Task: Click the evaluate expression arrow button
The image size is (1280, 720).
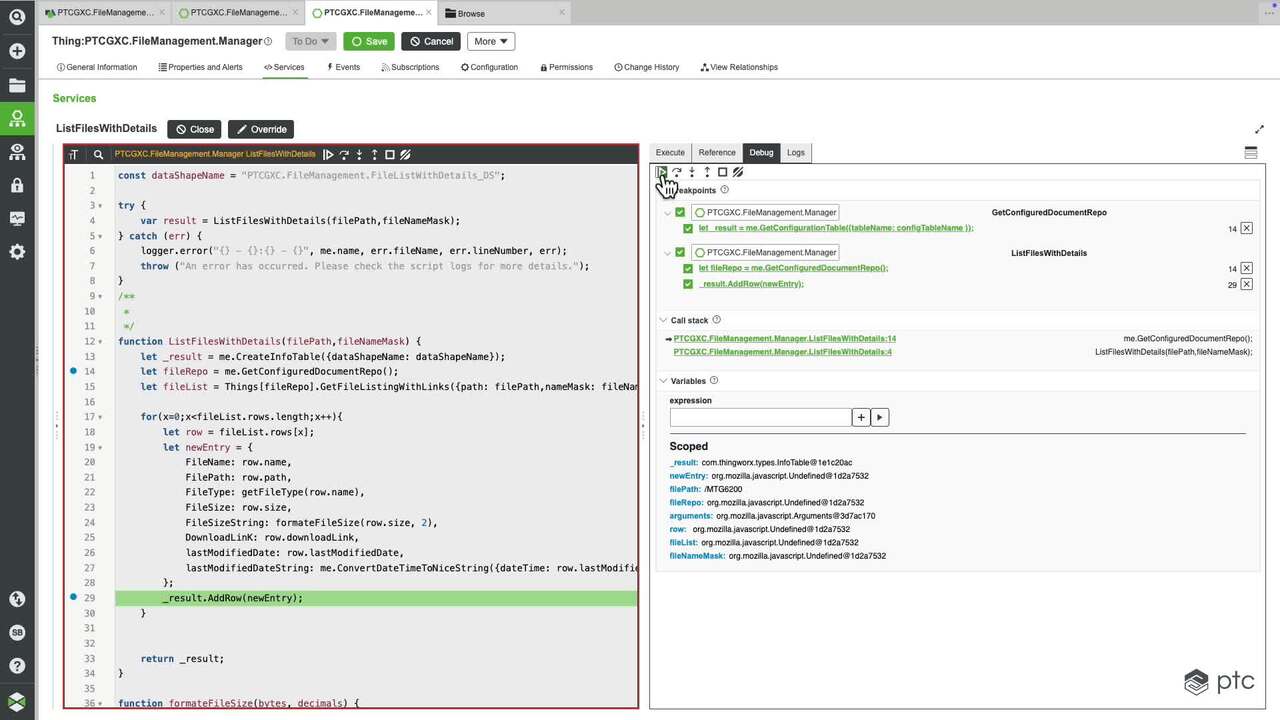Action: tap(880, 417)
